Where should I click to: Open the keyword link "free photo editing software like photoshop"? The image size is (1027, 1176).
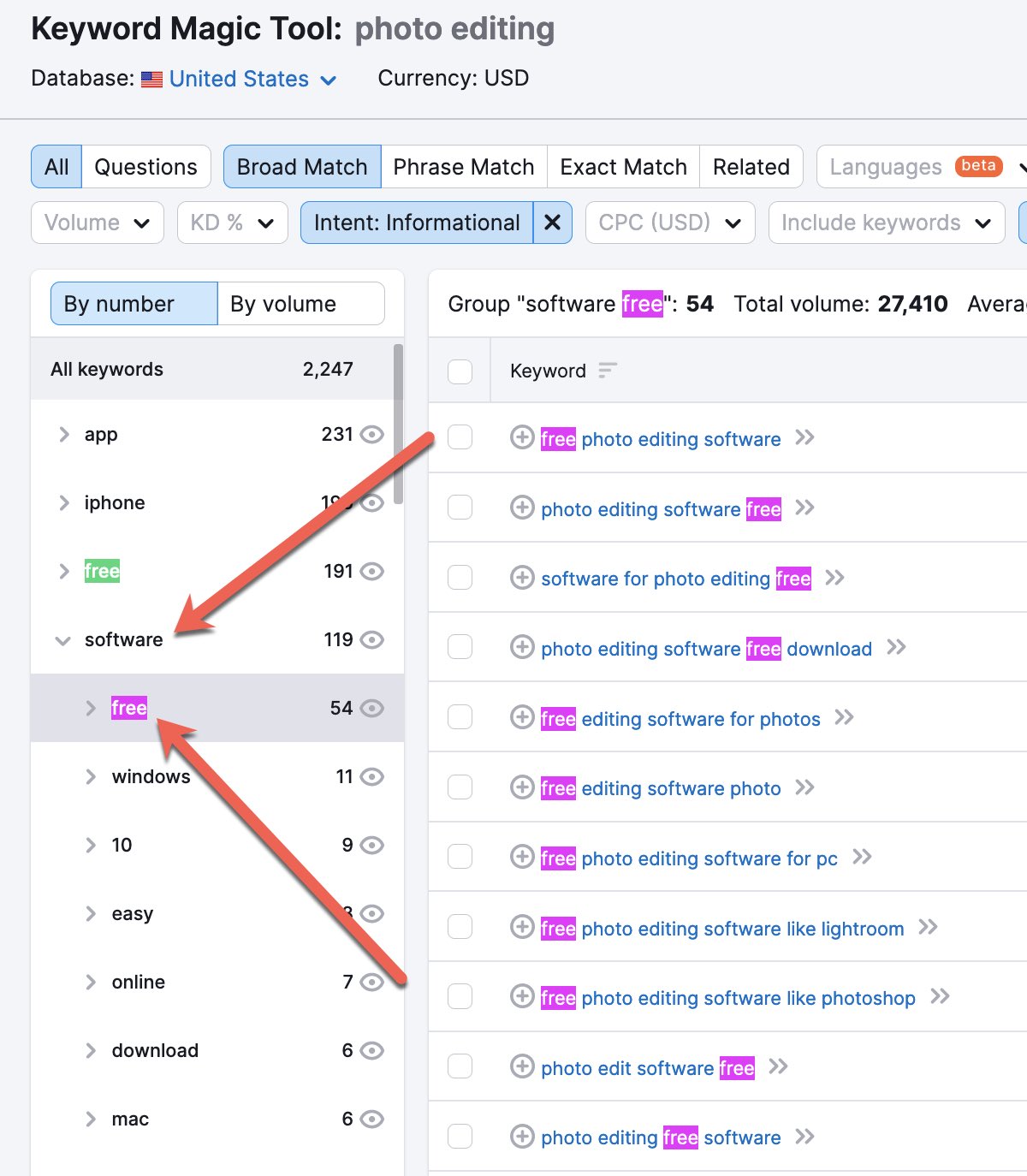tap(727, 997)
